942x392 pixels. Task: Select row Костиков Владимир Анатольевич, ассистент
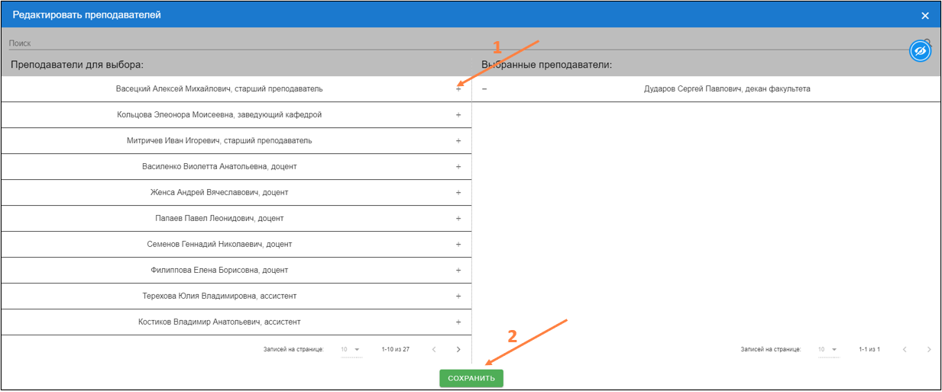click(236, 322)
